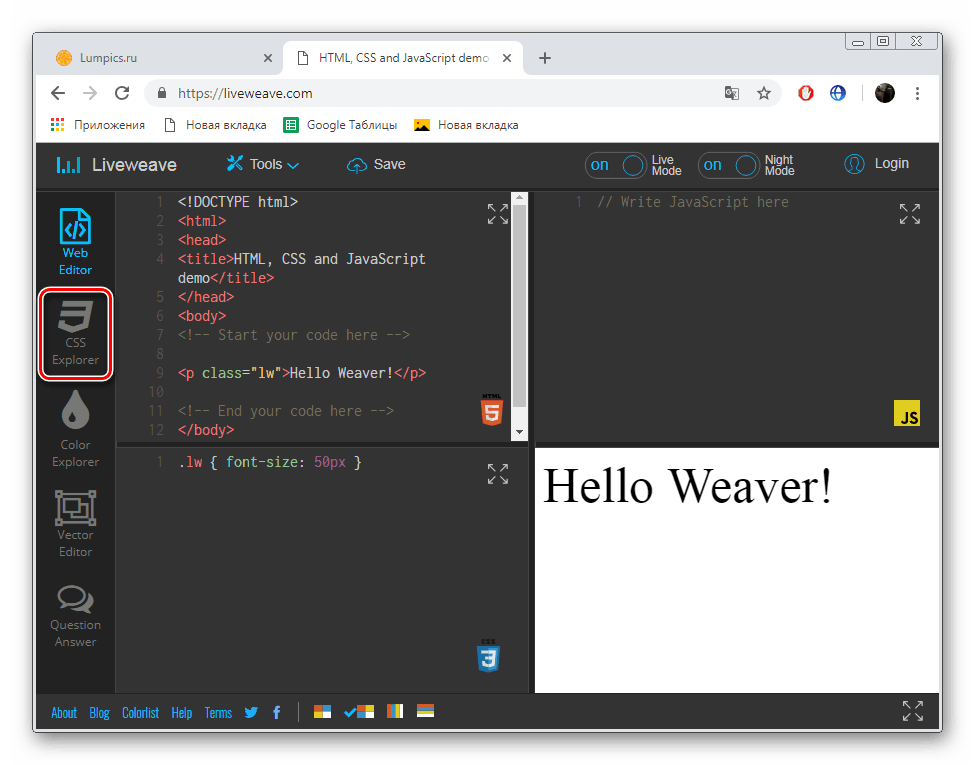Toggle Live Mode off

point(616,166)
